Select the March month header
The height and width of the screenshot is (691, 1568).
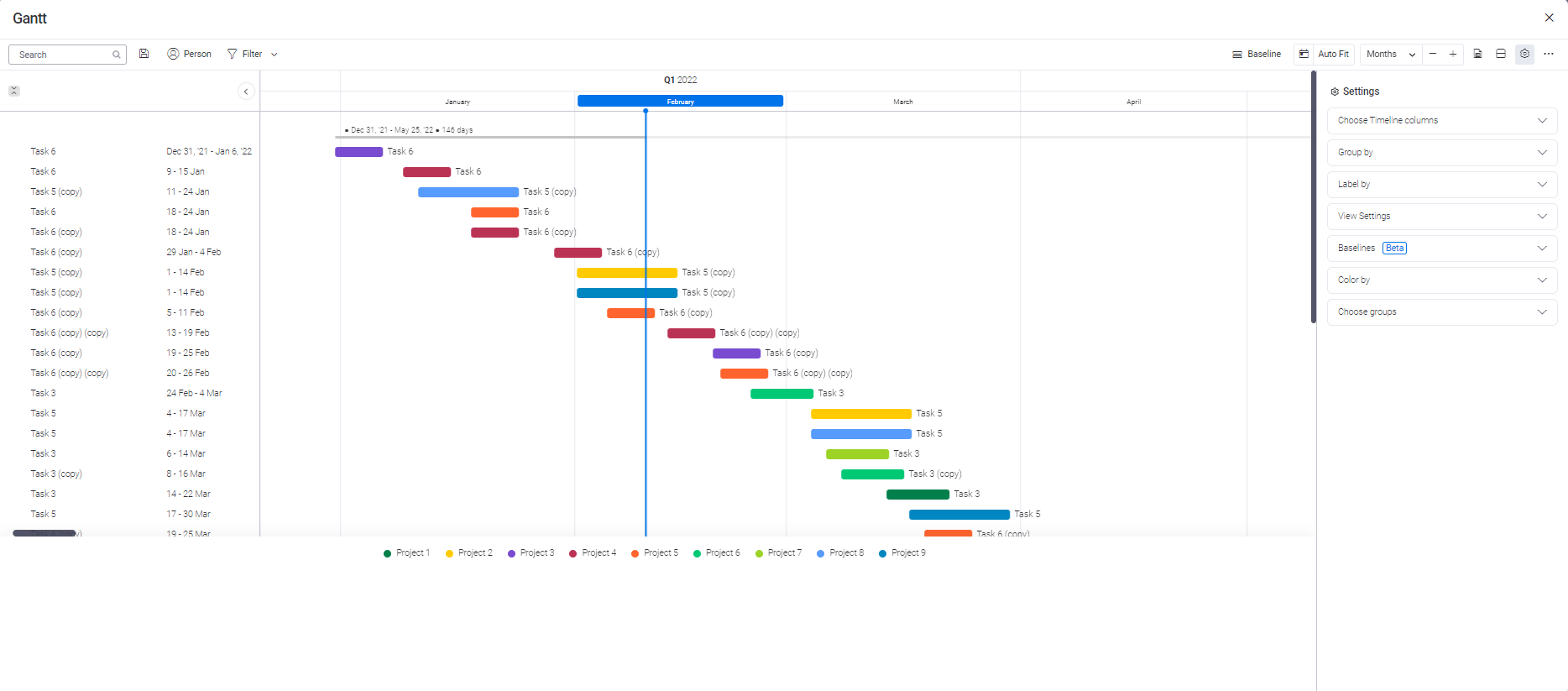tap(903, 102)
